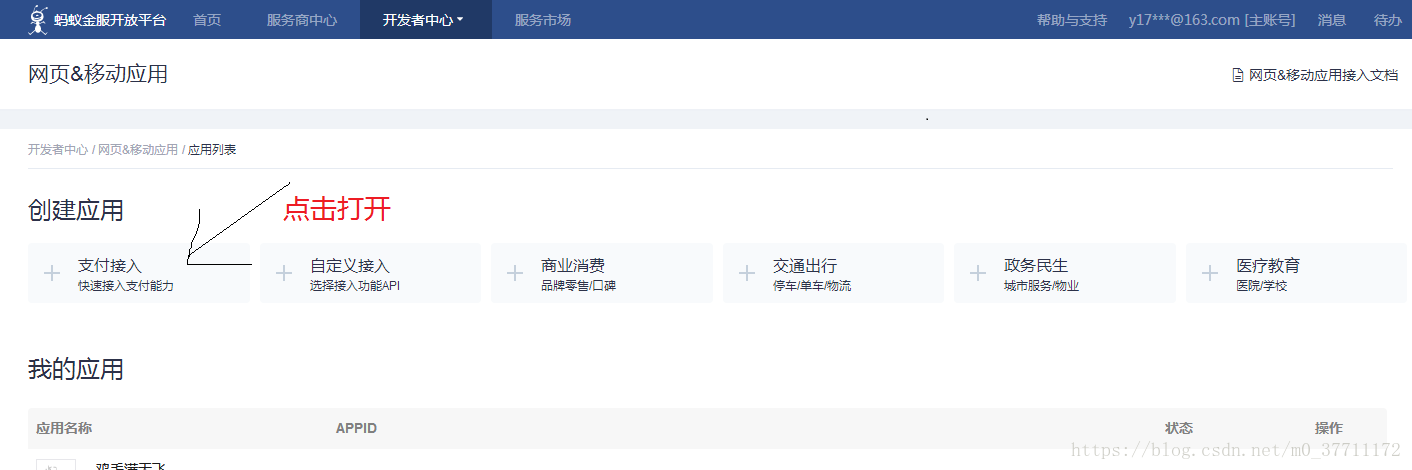Viewport: 1412px width, 470px height.
Task: Select 医疗教育 card title
Action: tap(1268, 266)
